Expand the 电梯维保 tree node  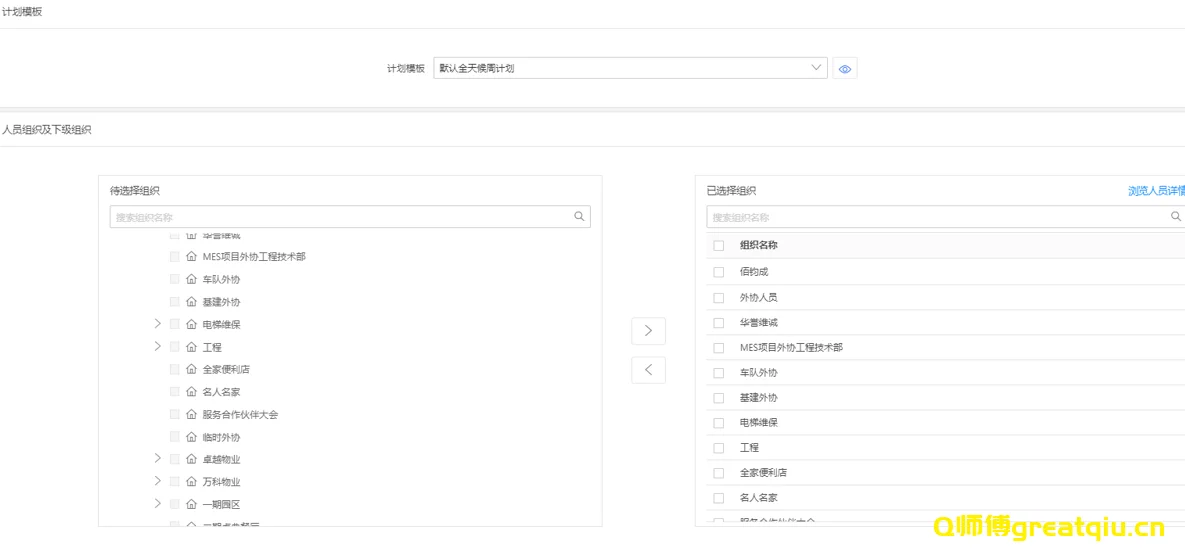[157, 324]
